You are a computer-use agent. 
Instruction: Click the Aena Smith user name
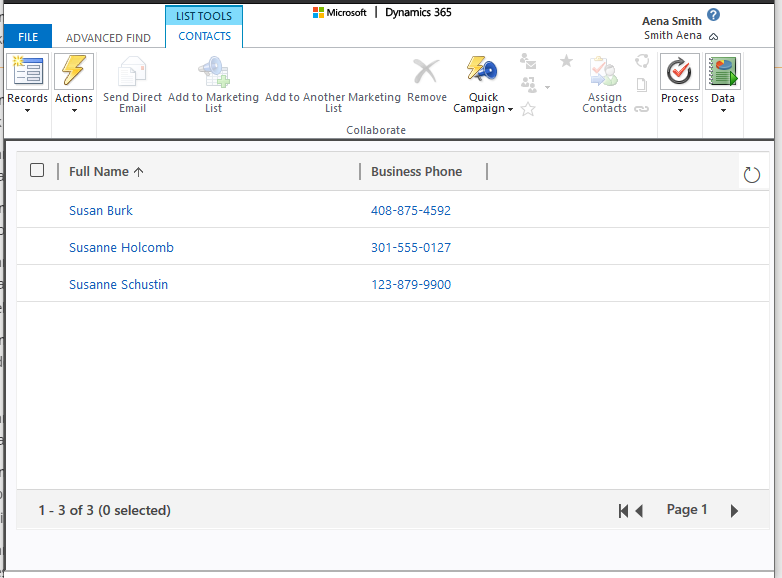click(671, 21)
